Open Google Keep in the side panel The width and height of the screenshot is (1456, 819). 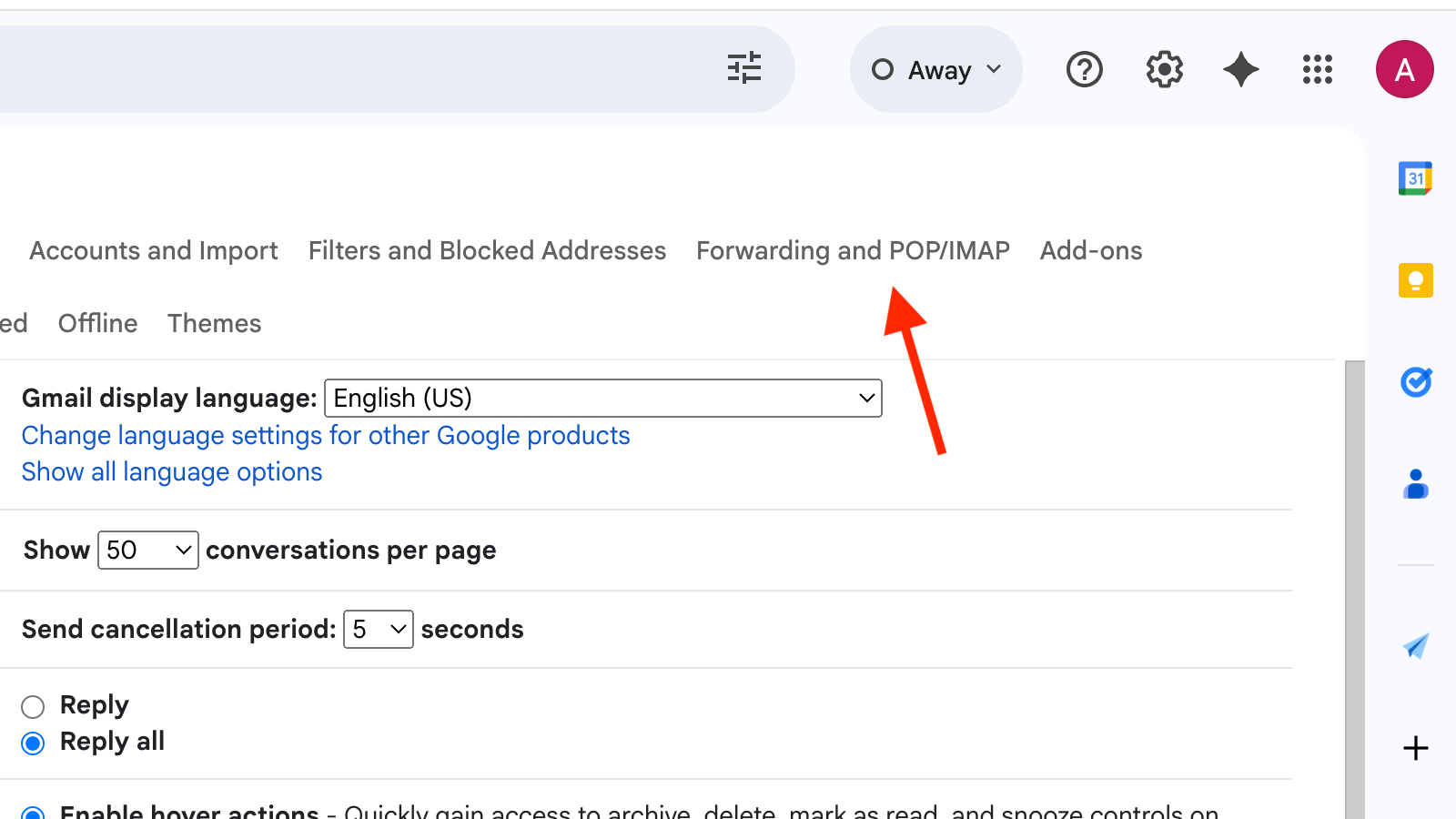tap(1415, 280)
